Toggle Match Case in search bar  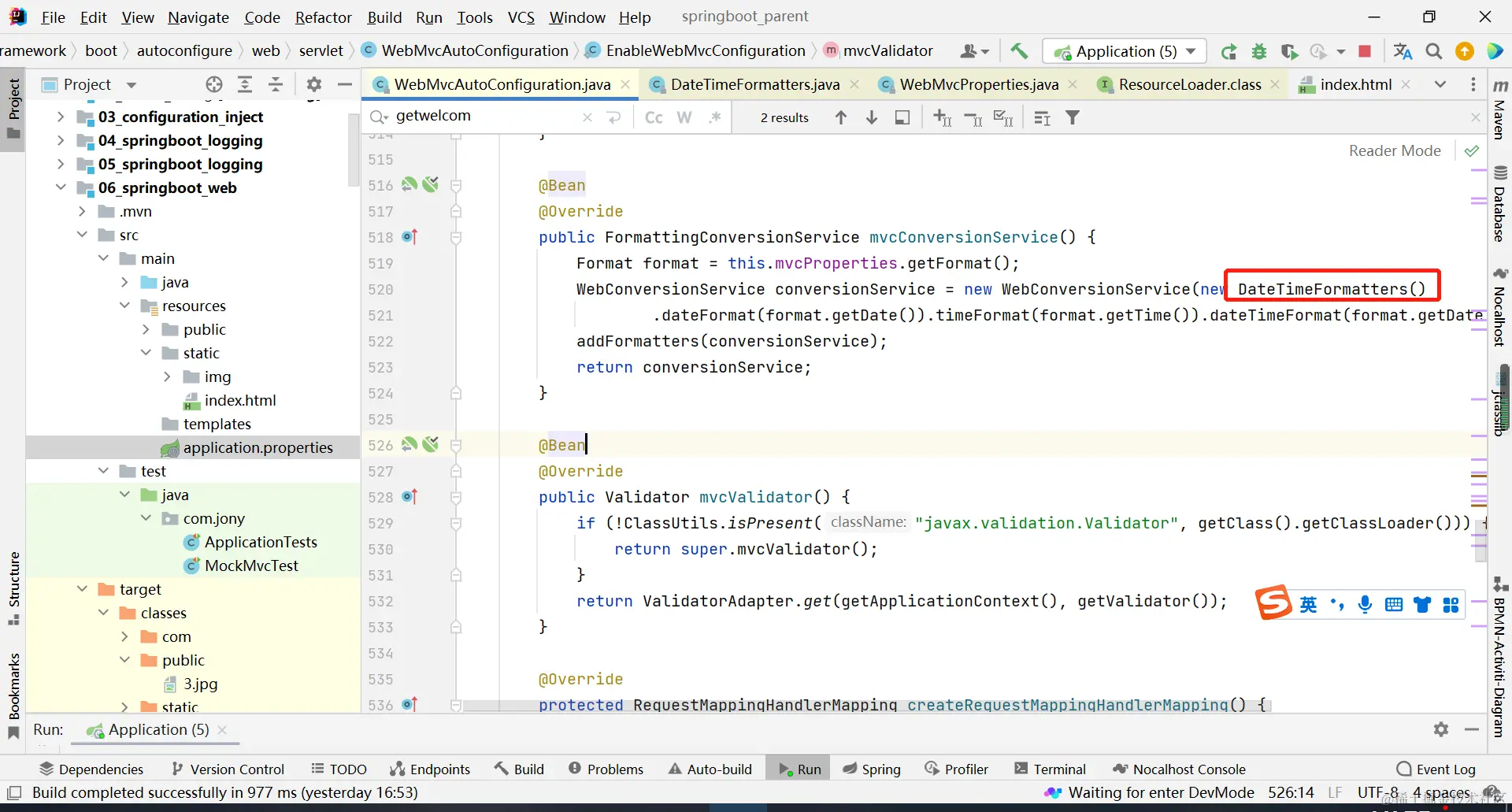pos(654,117)
